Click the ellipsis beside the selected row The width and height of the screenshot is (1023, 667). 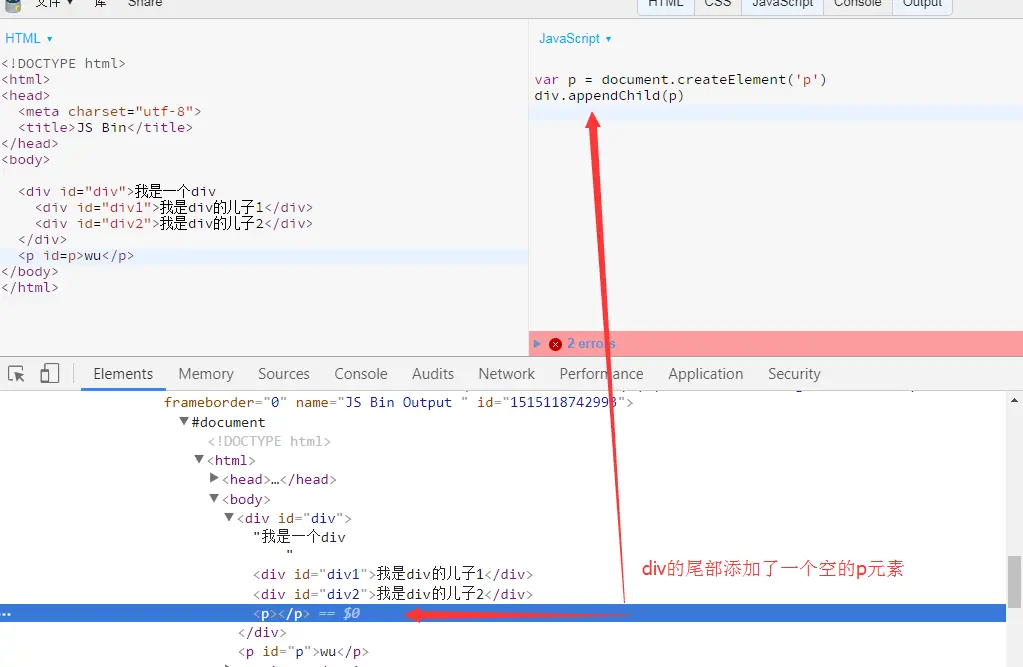tap(6, 614)
